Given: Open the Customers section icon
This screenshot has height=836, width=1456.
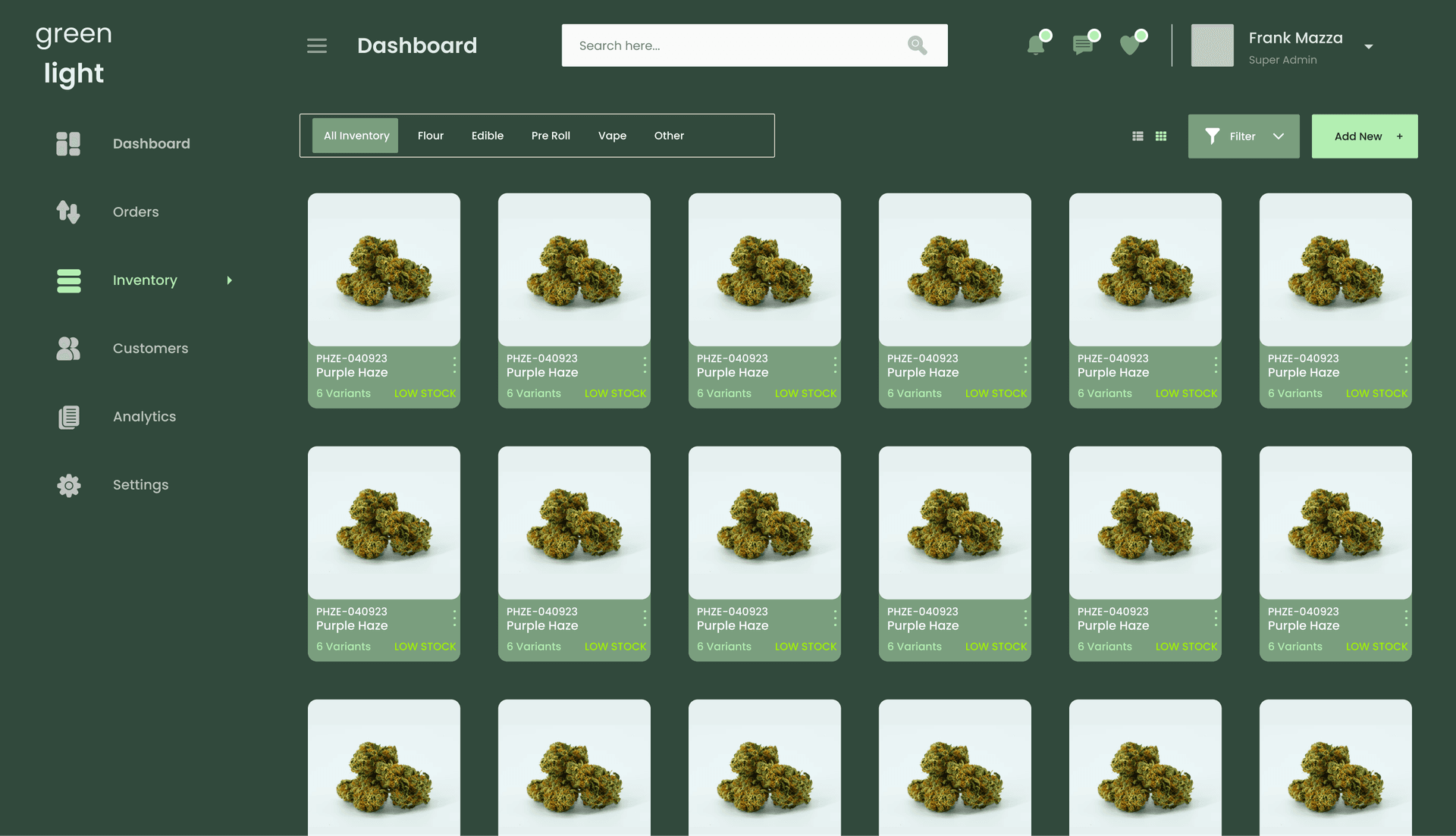Looking at the screenshot, I should (67, 349).
